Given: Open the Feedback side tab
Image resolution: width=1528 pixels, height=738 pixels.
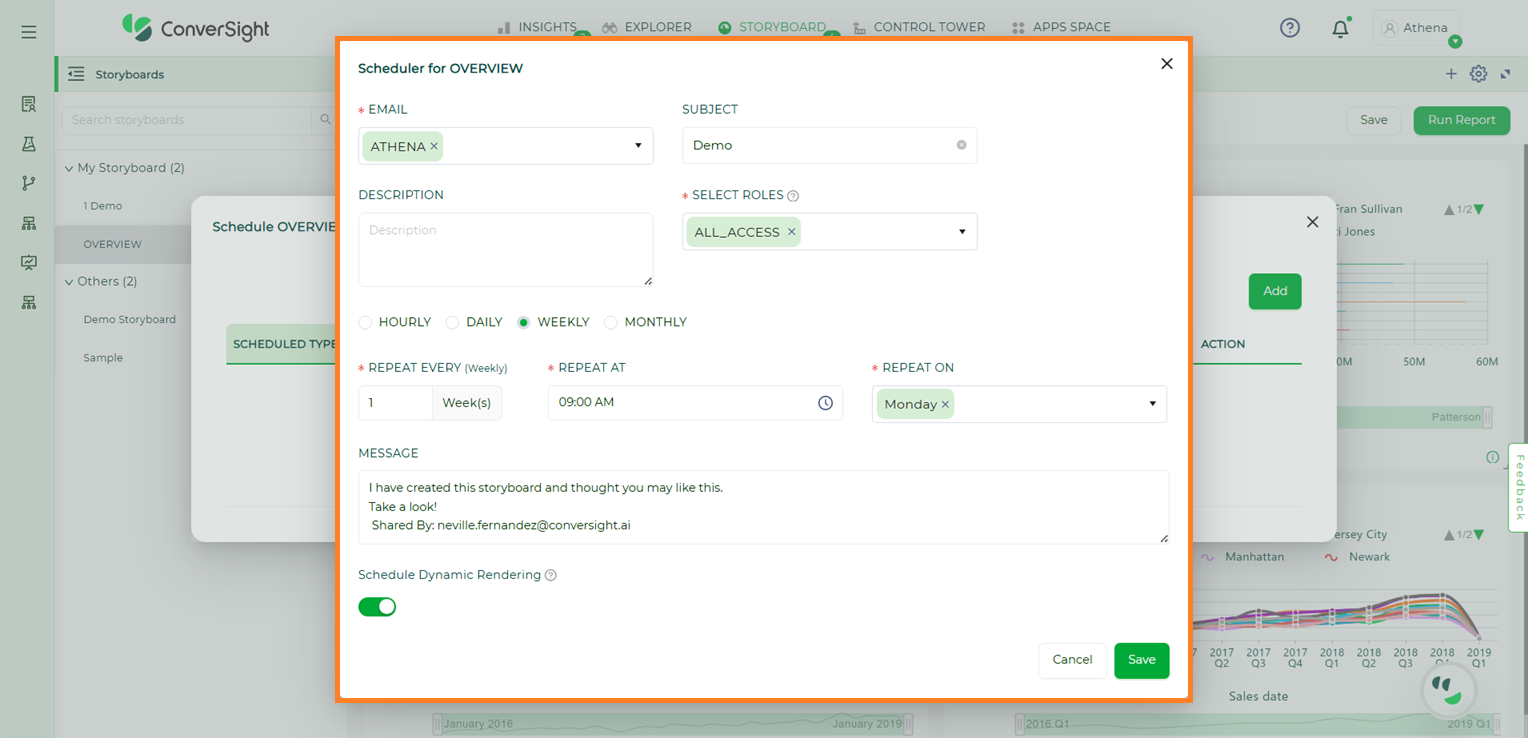Looking at the screenshot, I should [x=1518, y=487].
